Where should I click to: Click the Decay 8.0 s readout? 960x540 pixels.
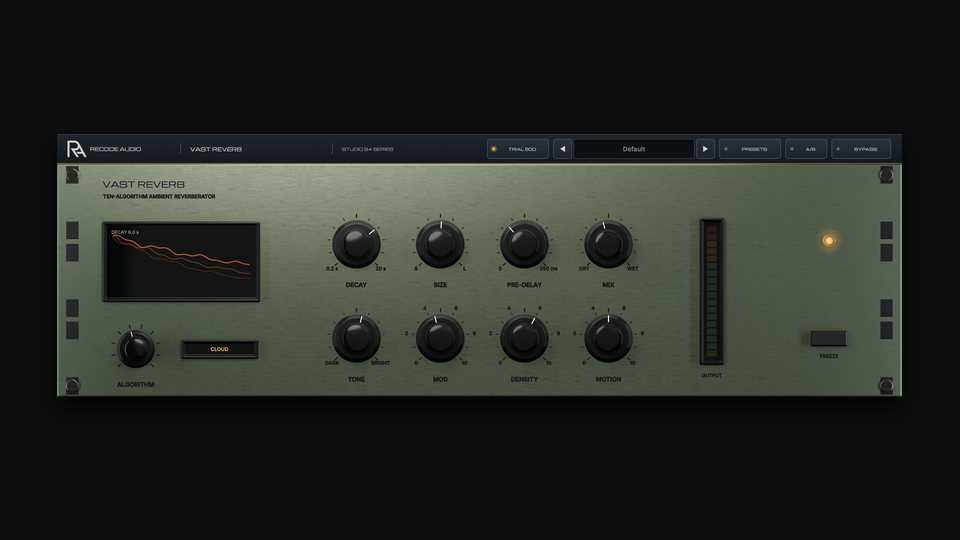point(125,232)
